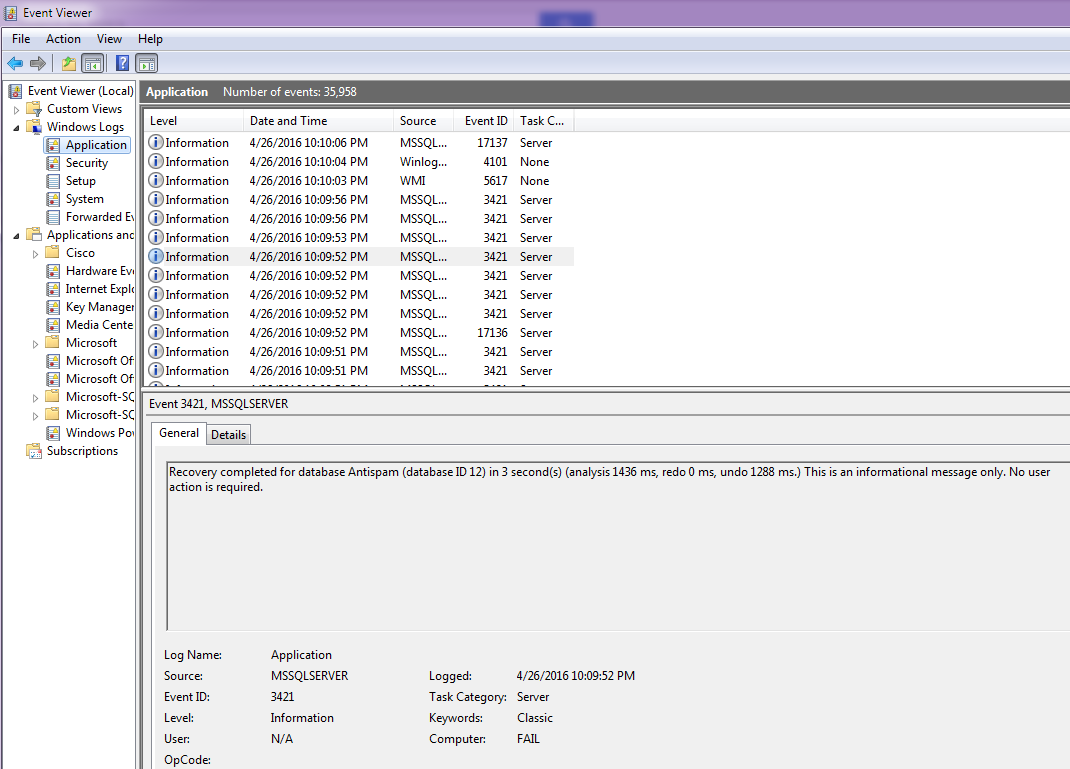The height and width of the screenshot is (769, 1070).
Task: Expand the Custom Views node
Action: [x=16, y=109]
